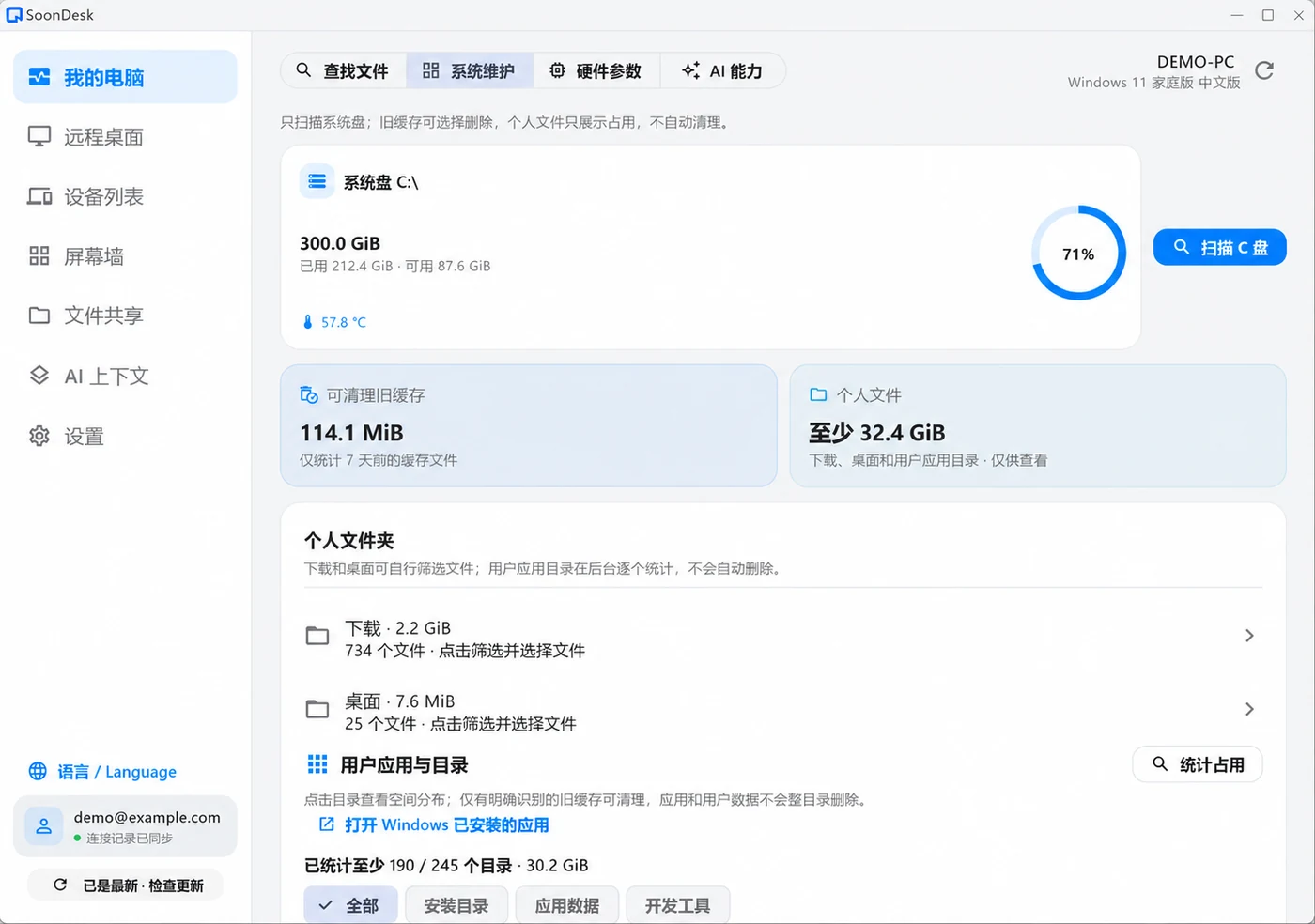1315x924 pixels.
Task: Switch to the AI 能力 tab
Action: 722,71
